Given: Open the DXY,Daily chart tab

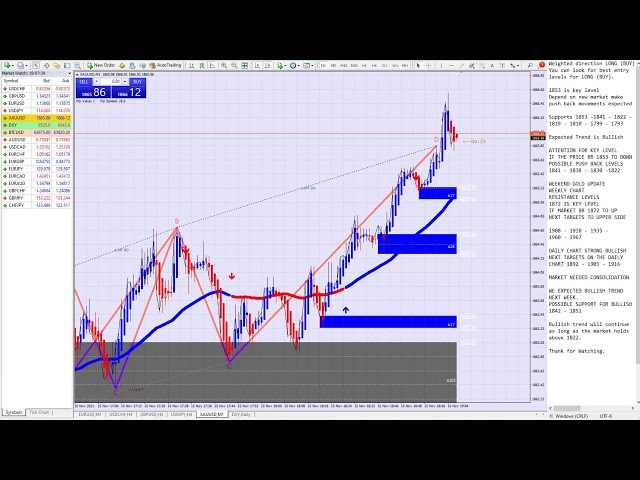Looking at the screenshot, I should pyautogui.click(x=243, y=413).
